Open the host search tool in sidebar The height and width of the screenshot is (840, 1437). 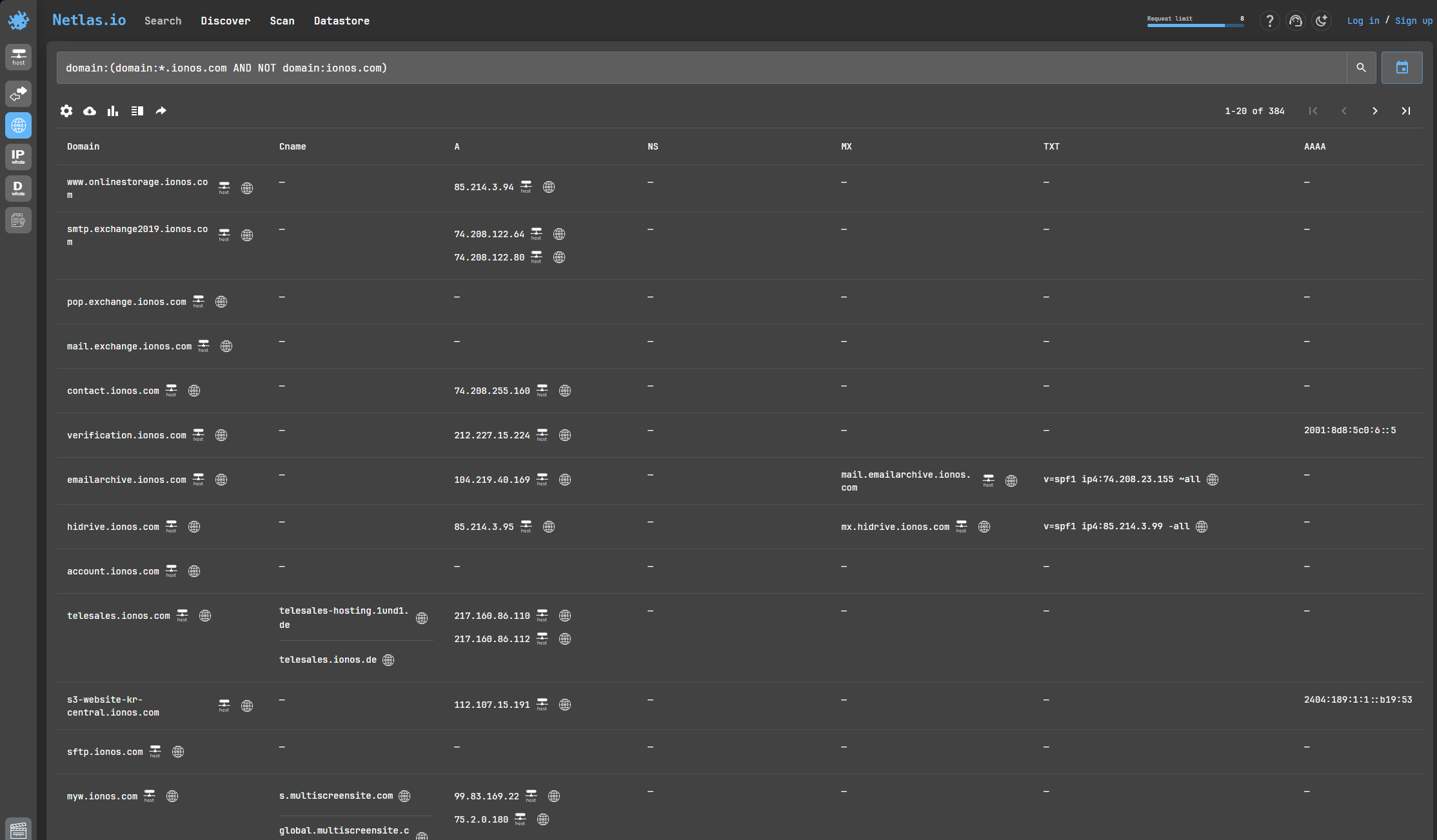[18, 57]
